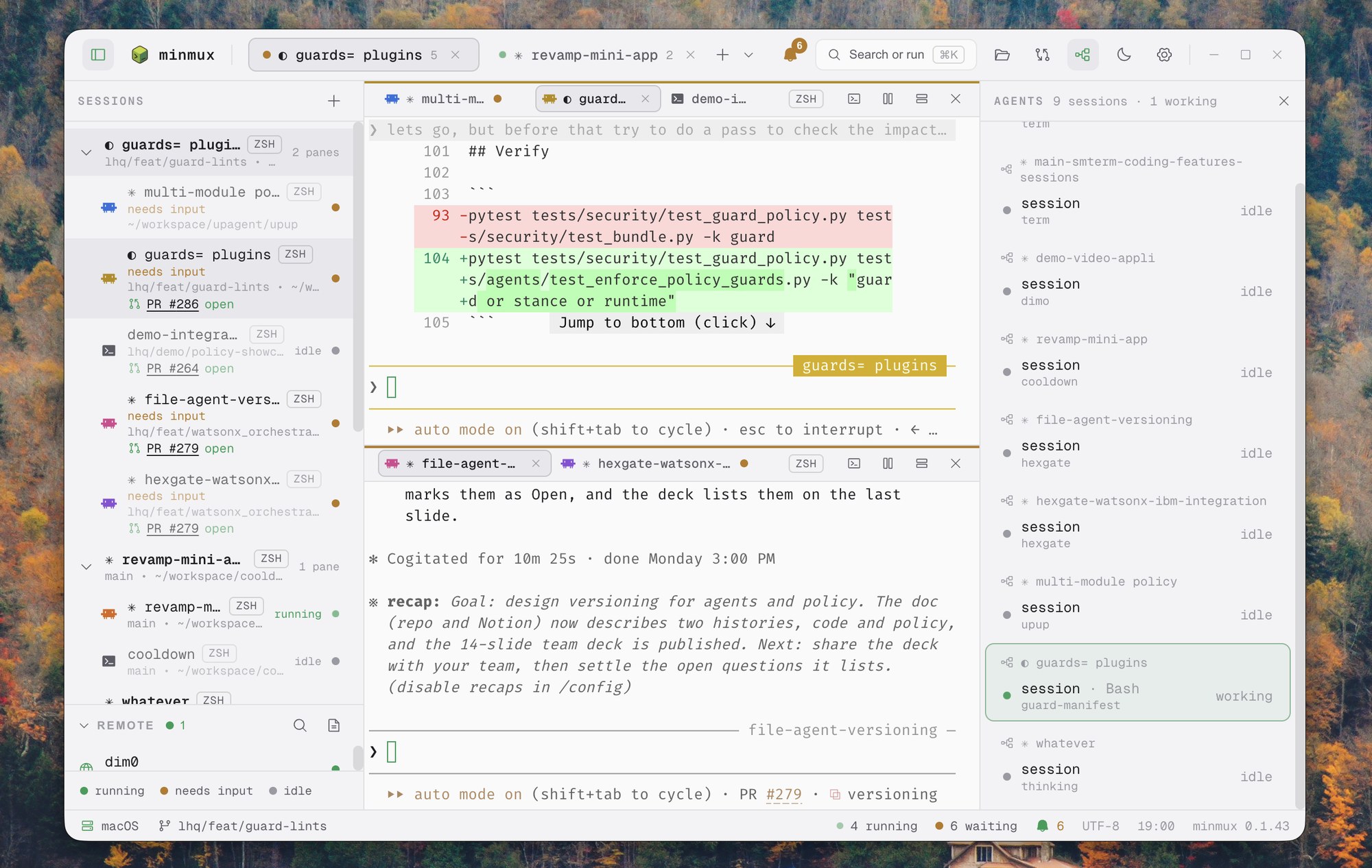Split bottom pane vertically icon
Screen dimensions: 1372x868
(888, 463)
